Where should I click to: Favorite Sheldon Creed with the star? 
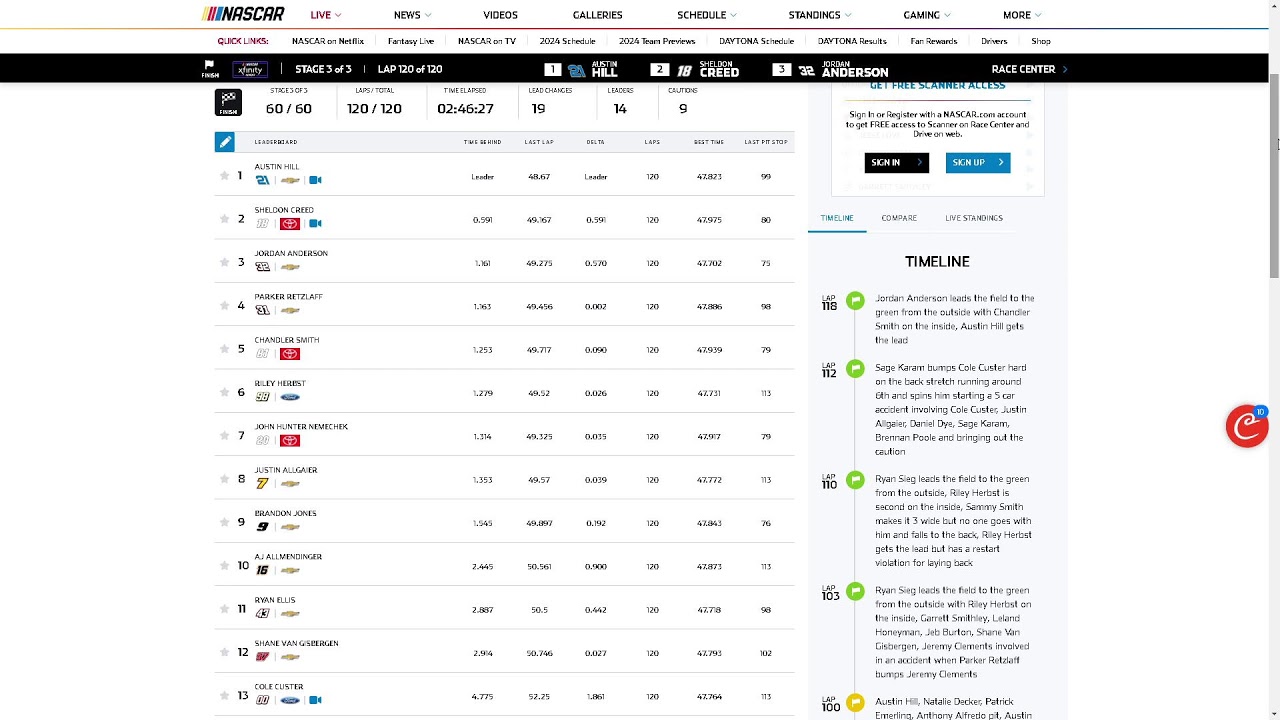[224, 219]
